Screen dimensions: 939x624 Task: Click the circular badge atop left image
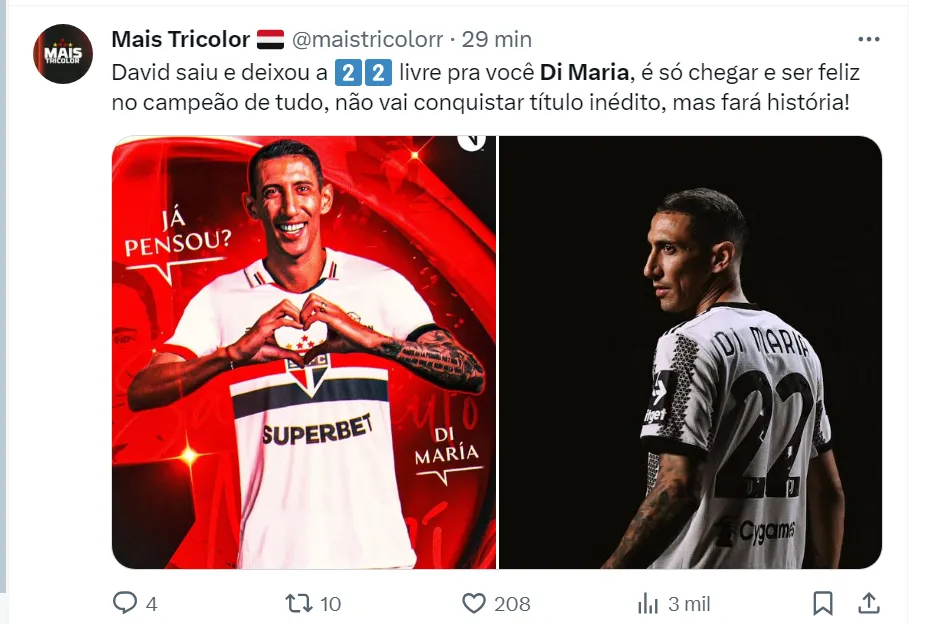coord(472,143)
